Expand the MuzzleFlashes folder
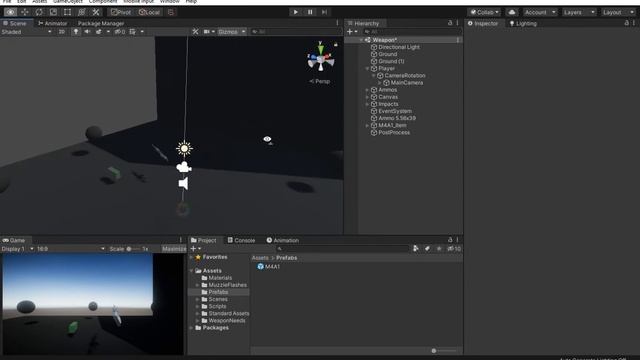The image size is (640, 360). click(x=198, y=285)
